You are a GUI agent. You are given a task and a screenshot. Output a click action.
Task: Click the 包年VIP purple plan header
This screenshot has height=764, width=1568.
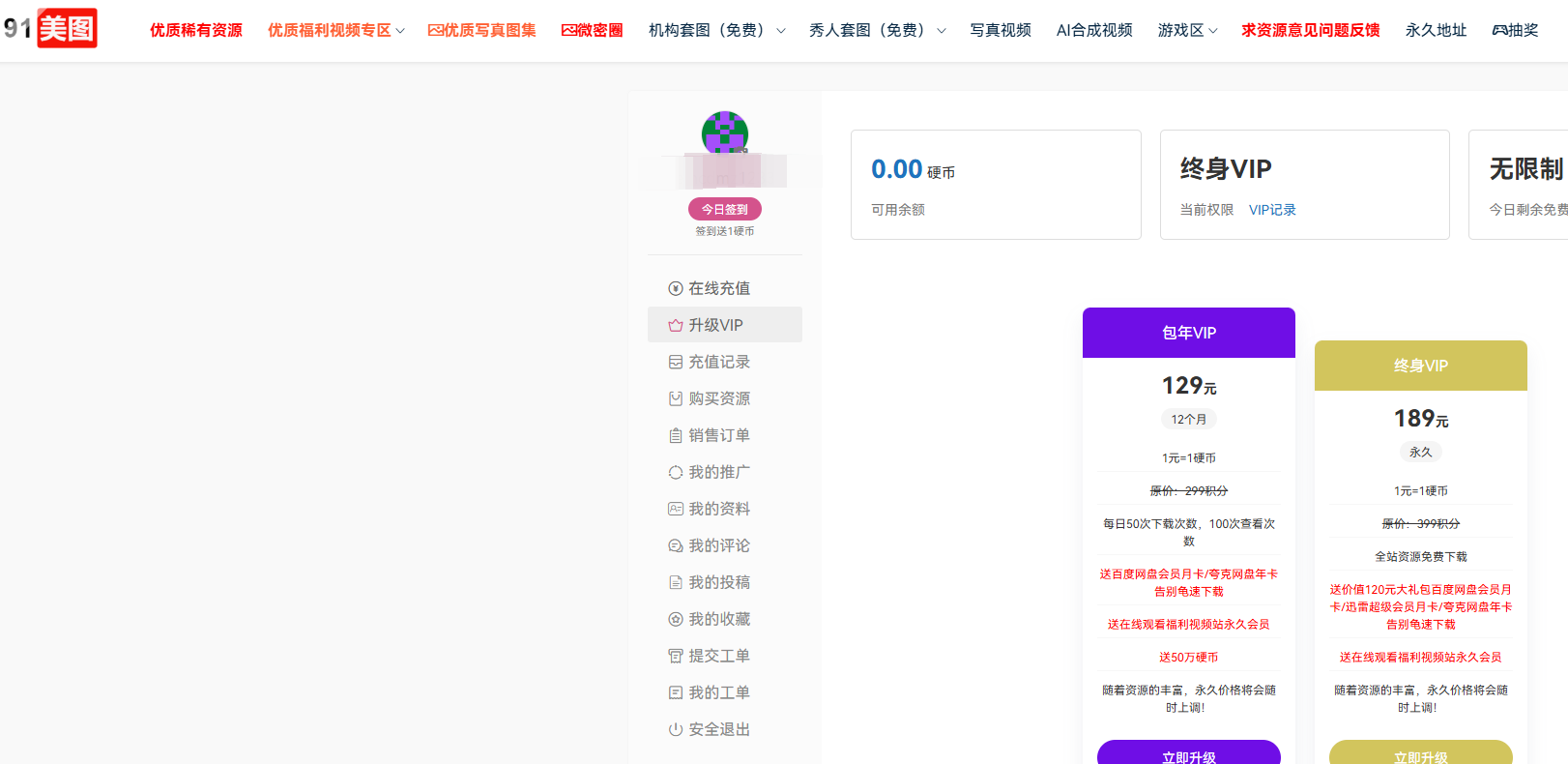[1189, 333]
